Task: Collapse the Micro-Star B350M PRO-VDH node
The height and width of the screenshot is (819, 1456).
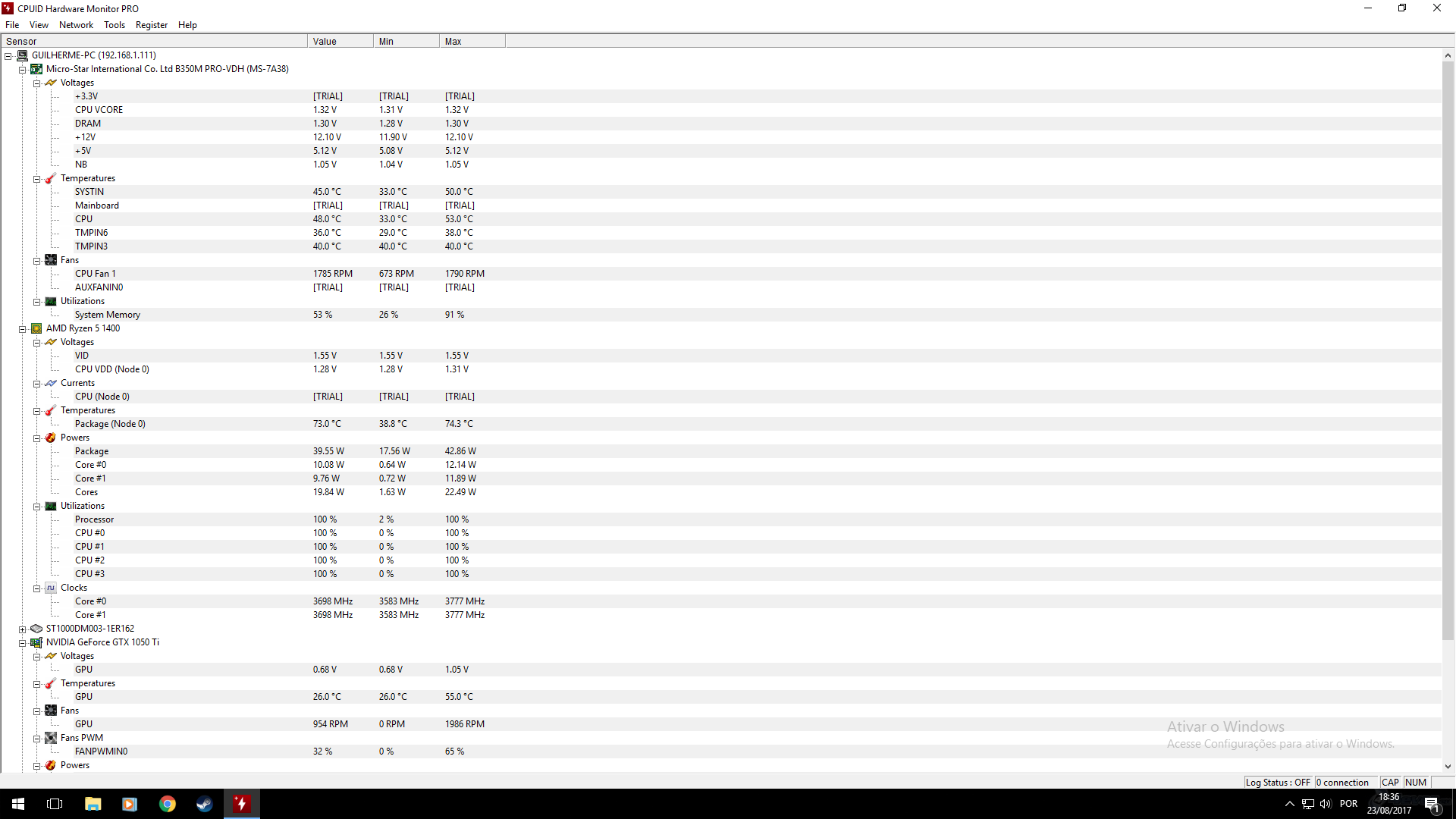Action: (23, 70)
